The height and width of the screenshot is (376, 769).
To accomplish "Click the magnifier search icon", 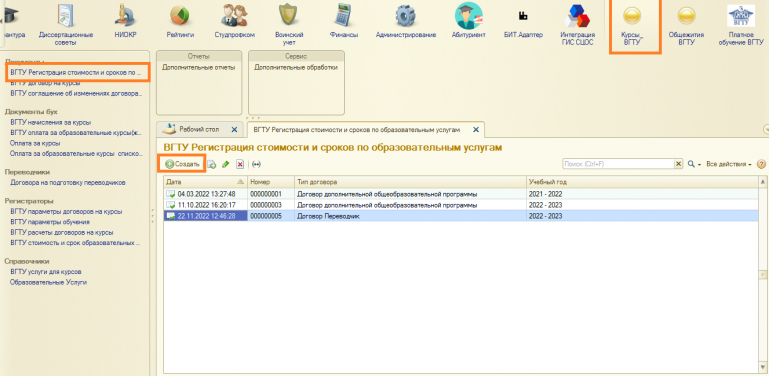I will [691, 164].
